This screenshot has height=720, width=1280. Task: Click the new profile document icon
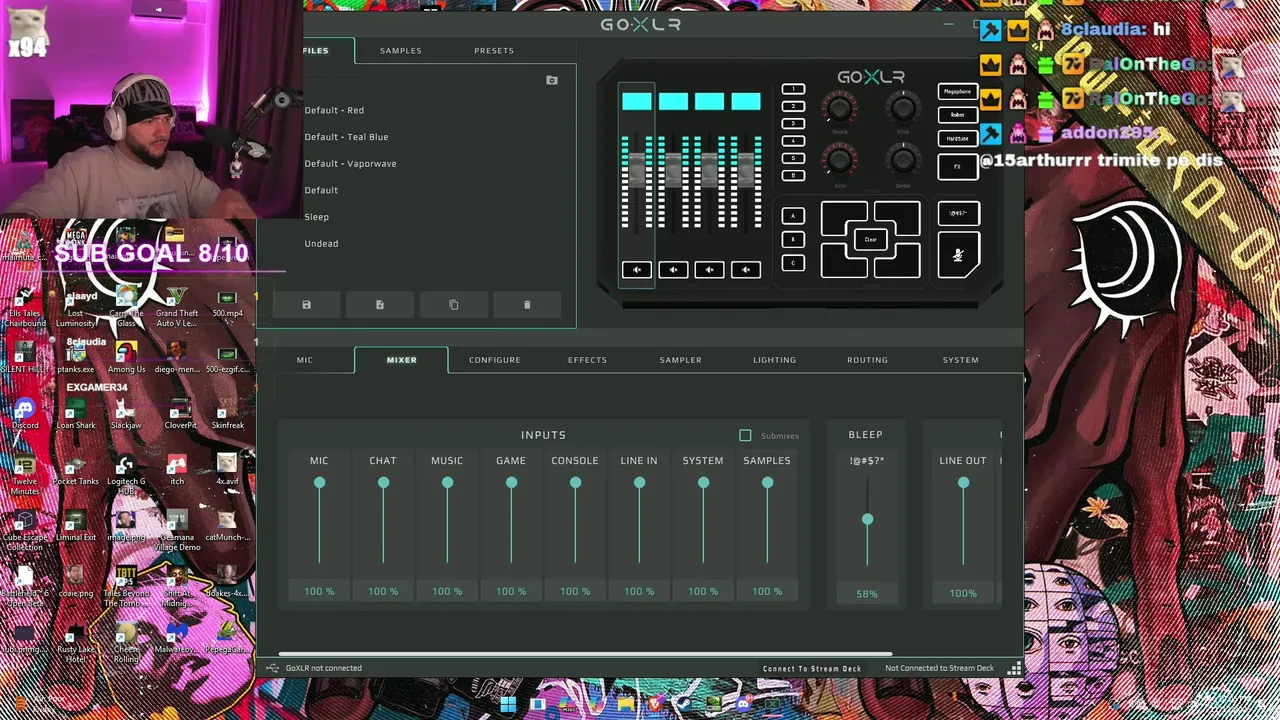tap(380, 305)
